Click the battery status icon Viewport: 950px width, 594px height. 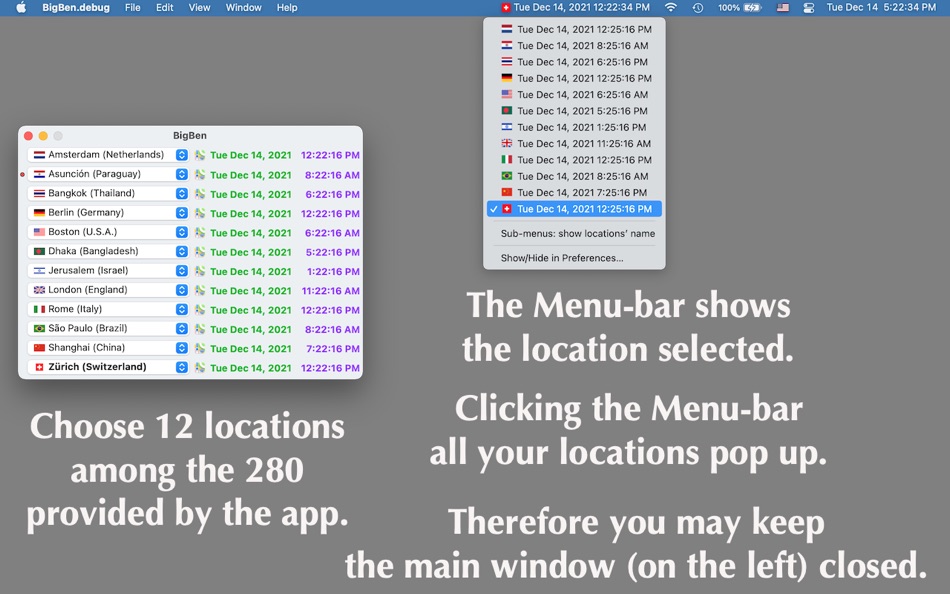(x=739, y=8)
